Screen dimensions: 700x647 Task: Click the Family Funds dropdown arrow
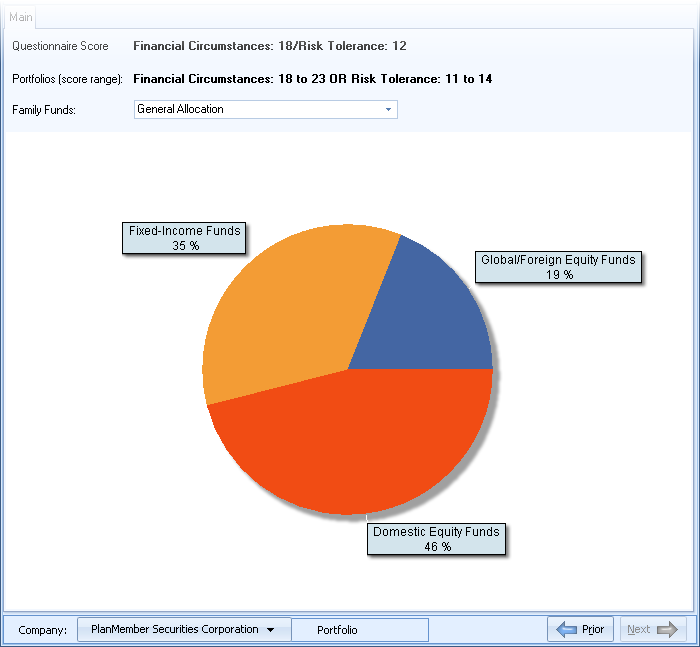pos(388,109)
